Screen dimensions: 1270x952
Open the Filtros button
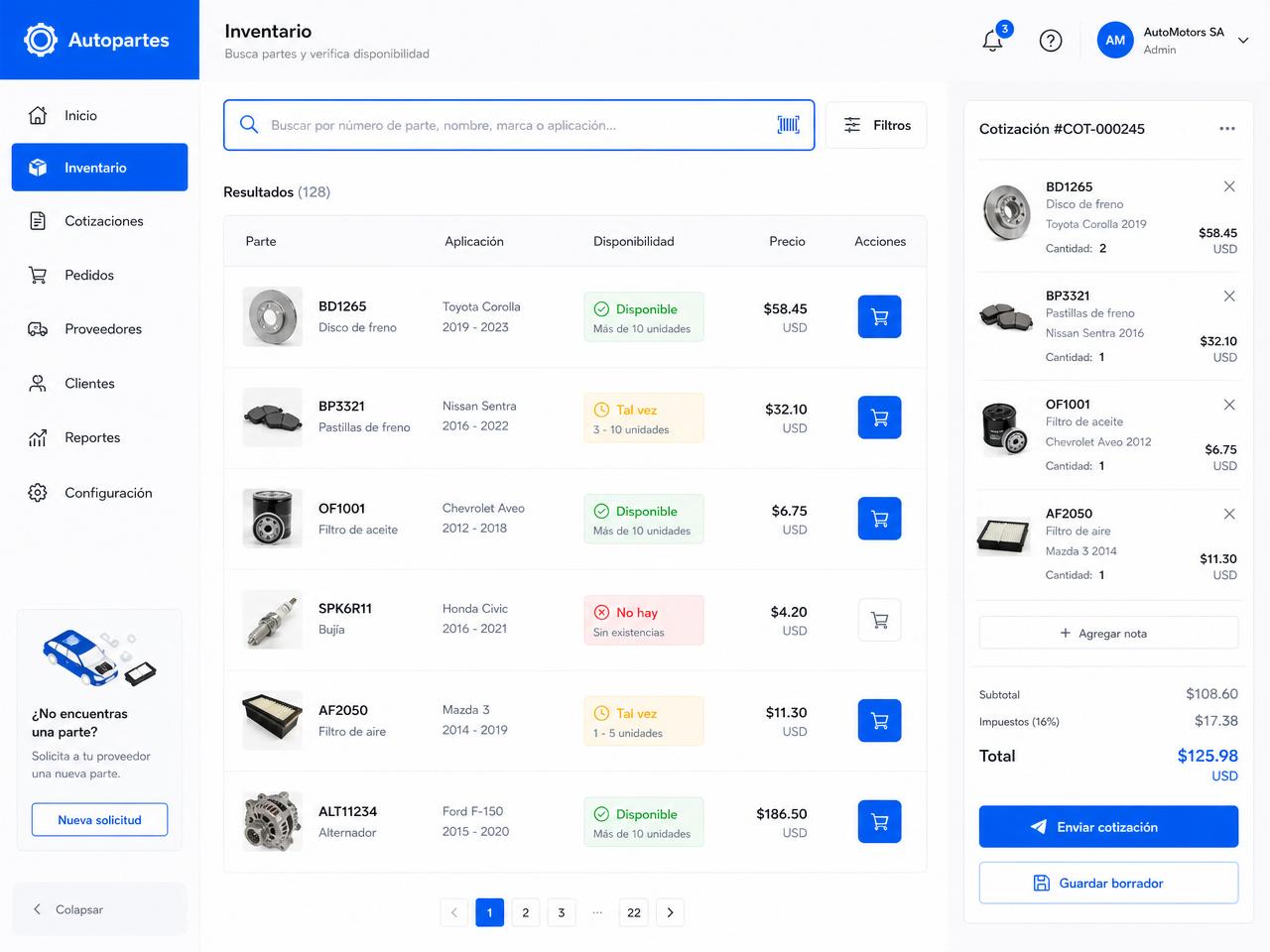pos(876,125)
